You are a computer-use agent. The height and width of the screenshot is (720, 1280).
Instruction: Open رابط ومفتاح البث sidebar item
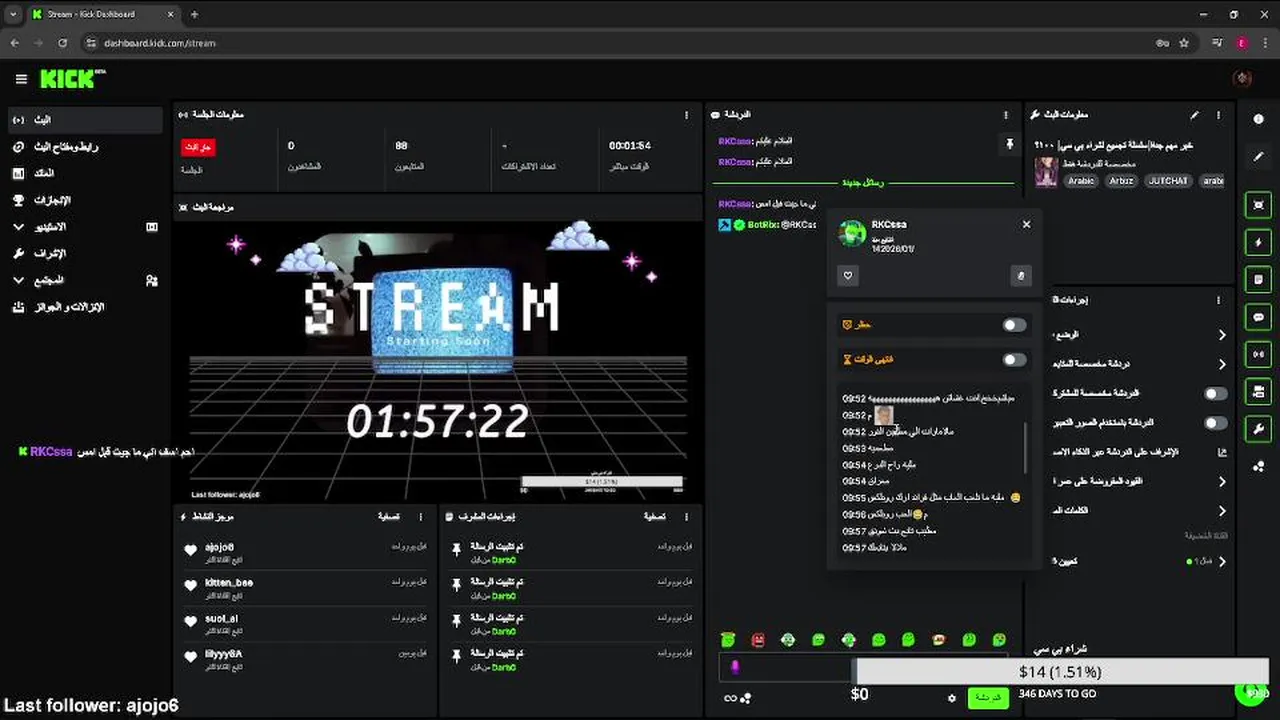tap(83, 147)
